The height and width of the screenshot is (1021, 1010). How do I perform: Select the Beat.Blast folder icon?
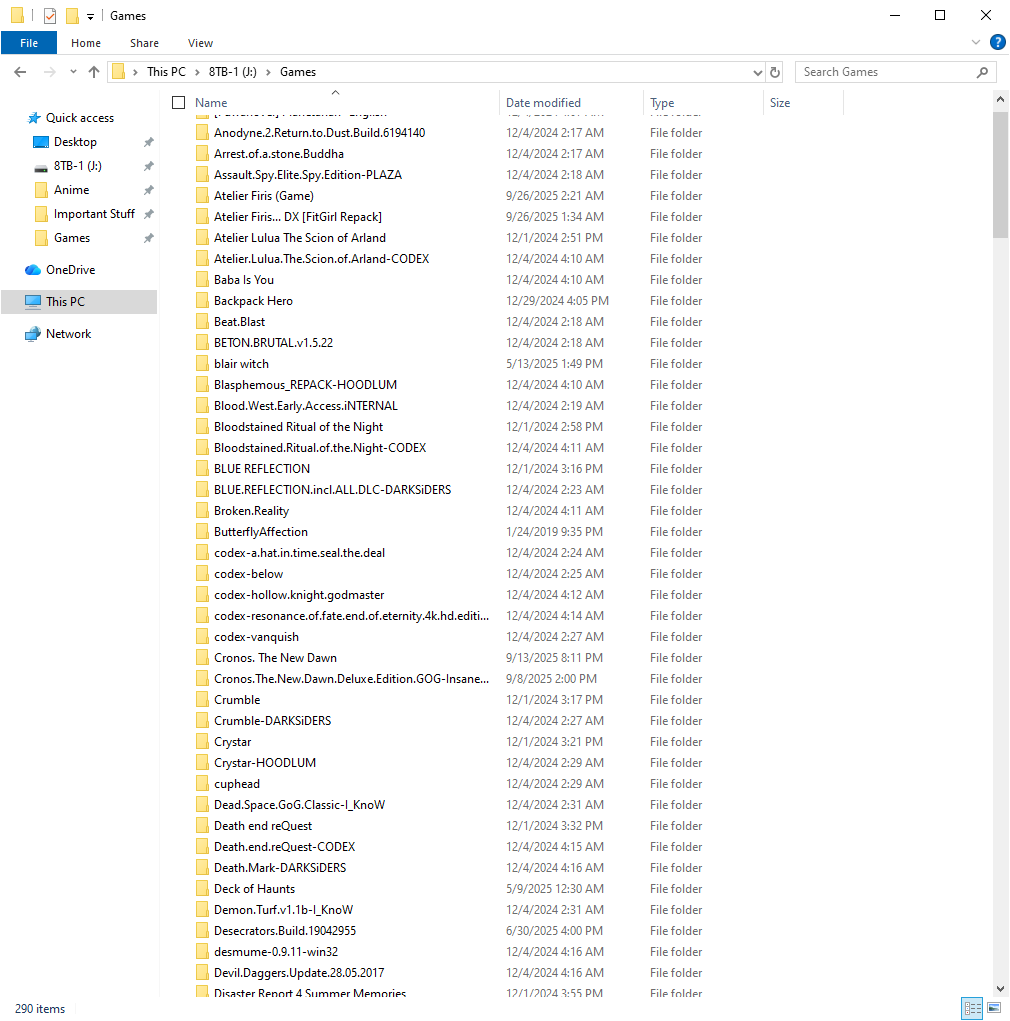(203, 322)
